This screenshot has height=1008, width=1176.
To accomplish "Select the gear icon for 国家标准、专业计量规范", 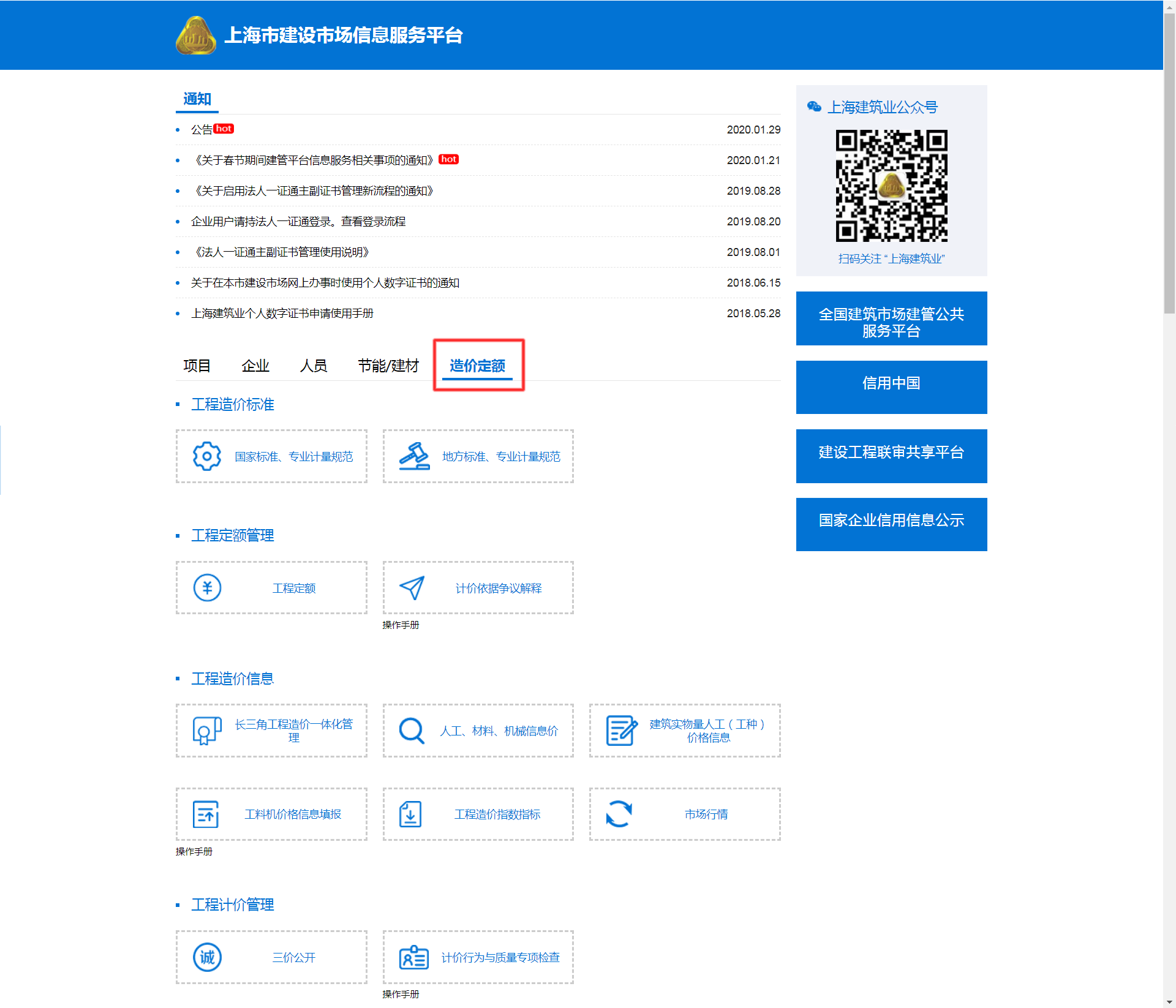I will point(206,456).
